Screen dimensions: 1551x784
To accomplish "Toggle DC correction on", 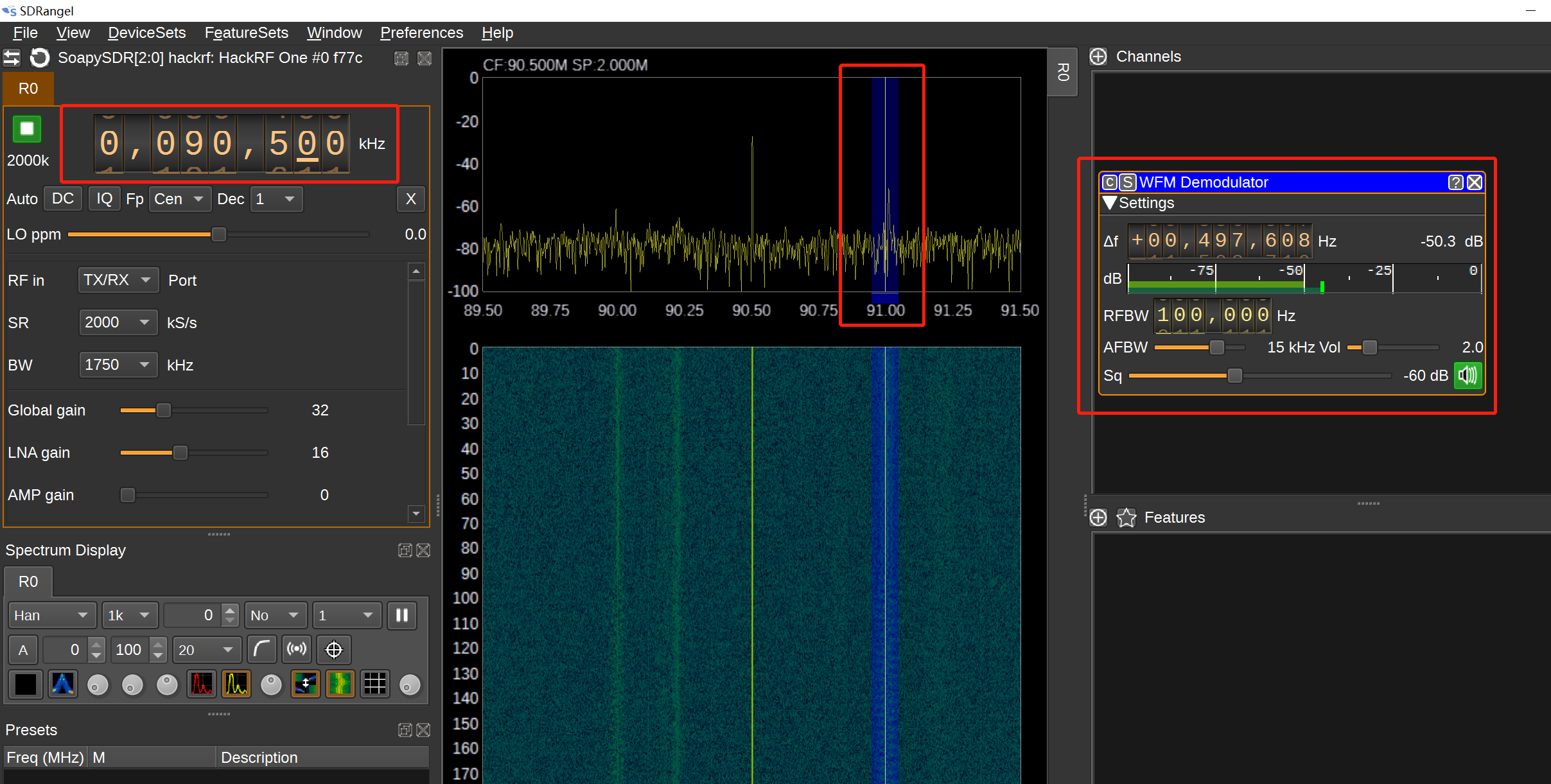I will (x=62, y=198).
